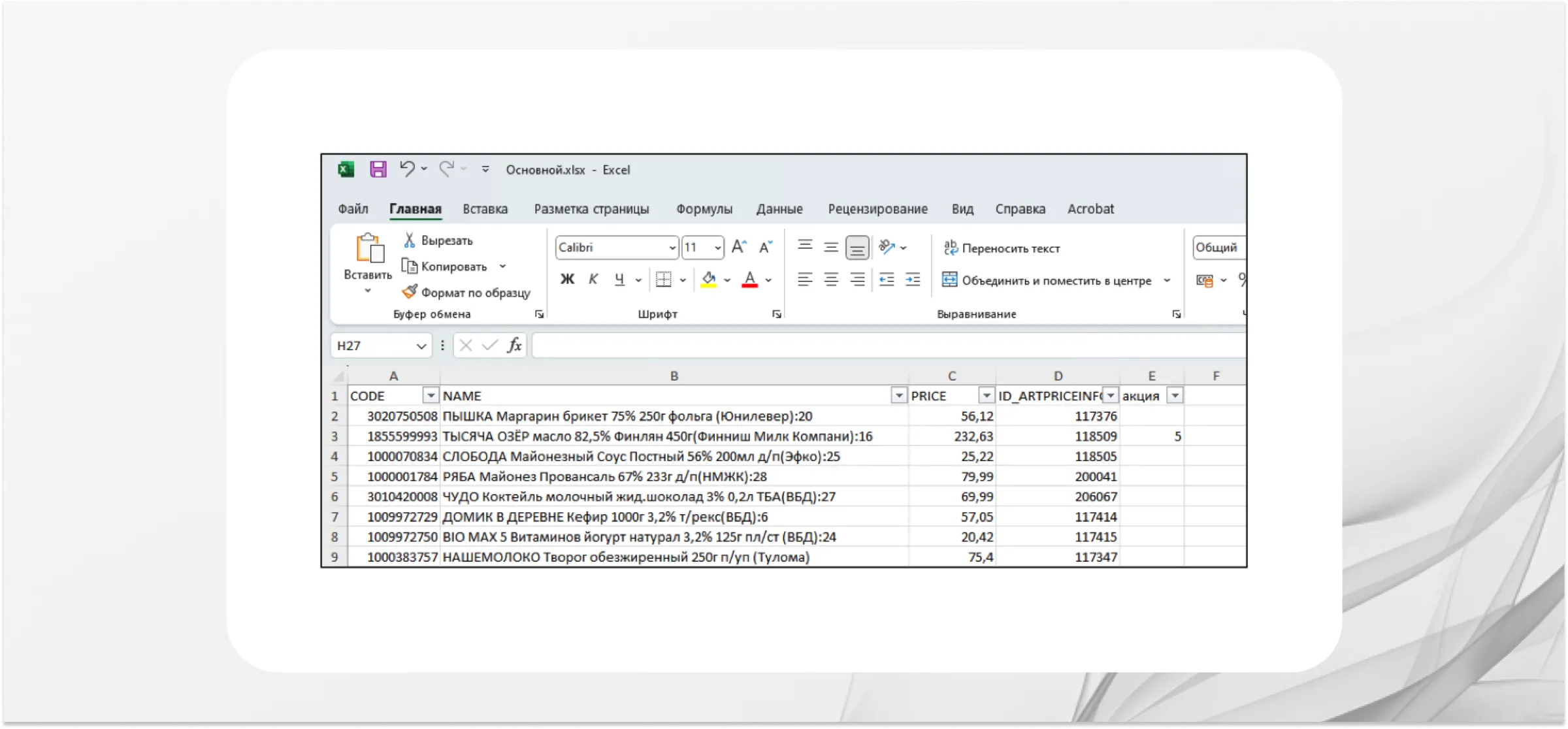Apply the red font color A
This screenshot has height=729, width=1568.
[x=750, y=280]
